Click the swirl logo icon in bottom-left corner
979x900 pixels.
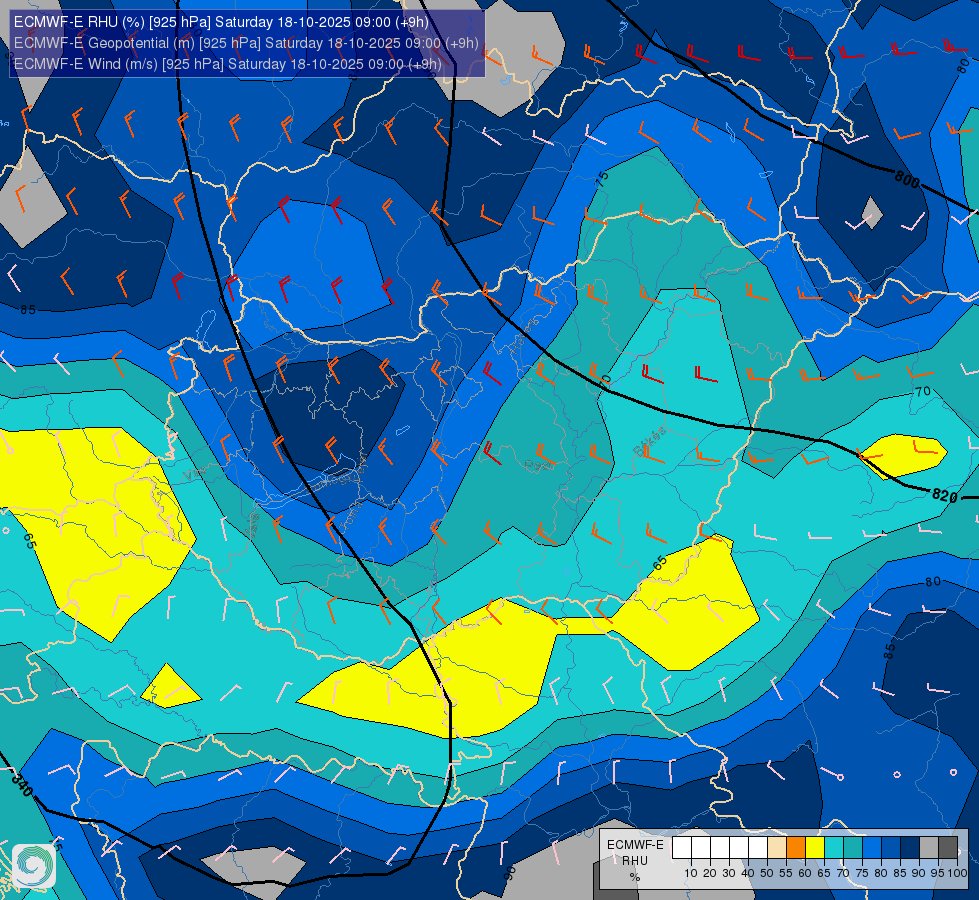coord(34,866)
